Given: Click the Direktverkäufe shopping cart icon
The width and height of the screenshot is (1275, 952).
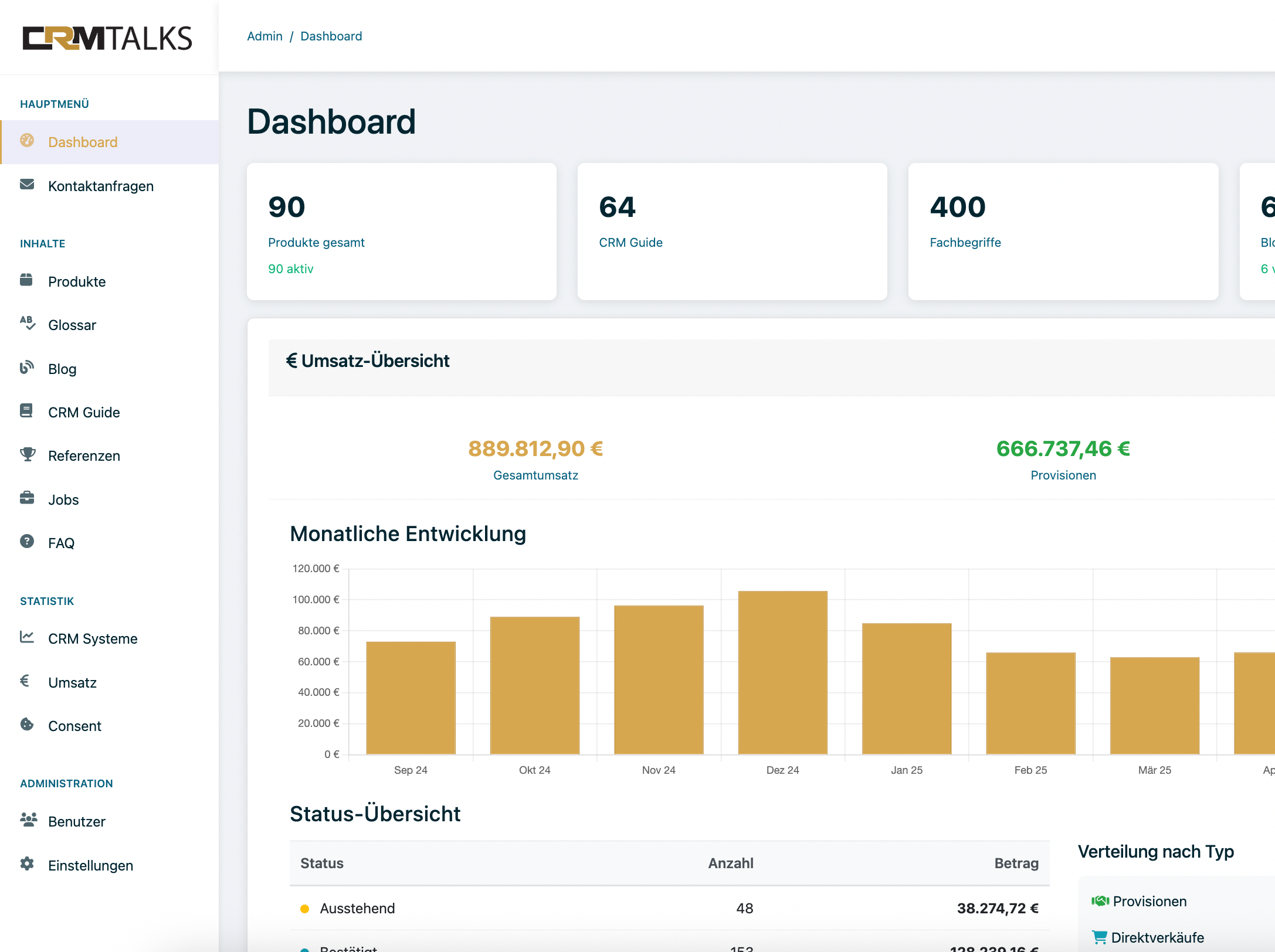Looking at the screenshot, I should coord(1100,937).
